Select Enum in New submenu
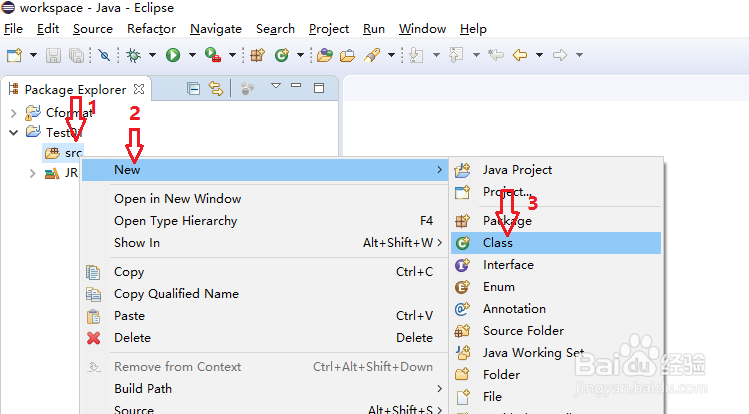 (x=556, y=287)
